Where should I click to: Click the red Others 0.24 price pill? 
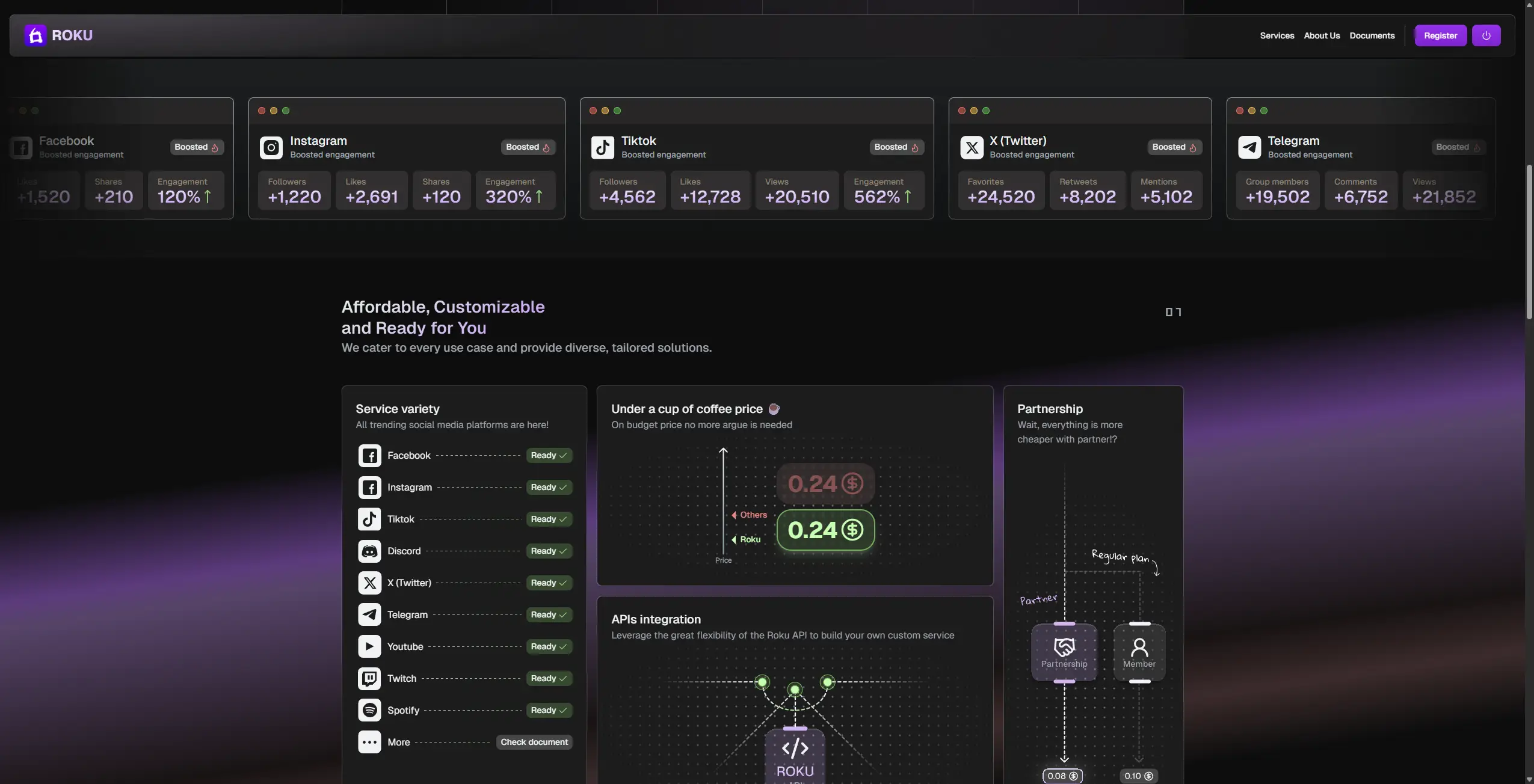click(x=825, y=483)
